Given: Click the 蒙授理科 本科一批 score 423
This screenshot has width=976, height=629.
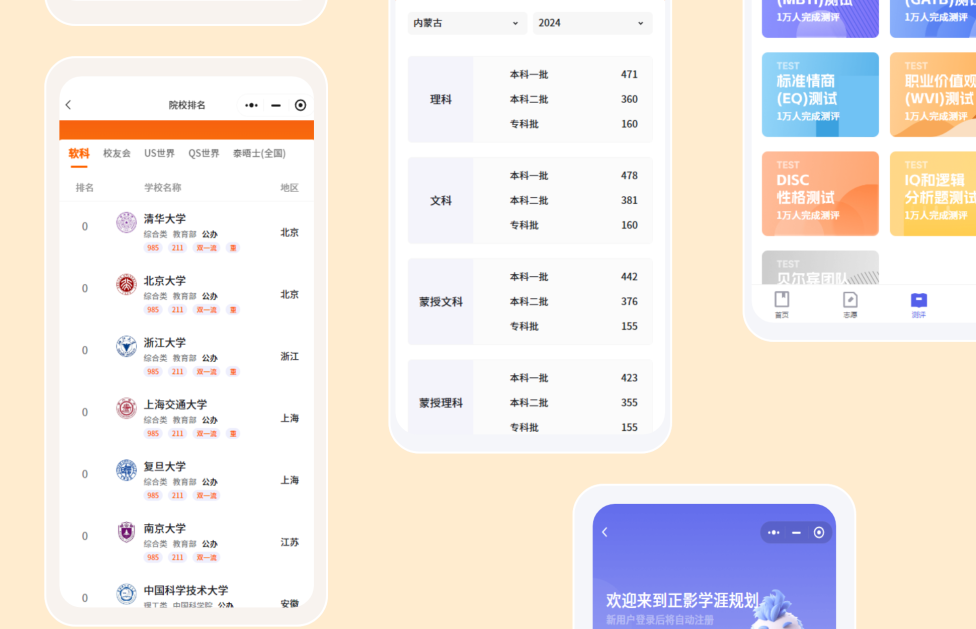Looking at the screenshot, I should [629, 378].
